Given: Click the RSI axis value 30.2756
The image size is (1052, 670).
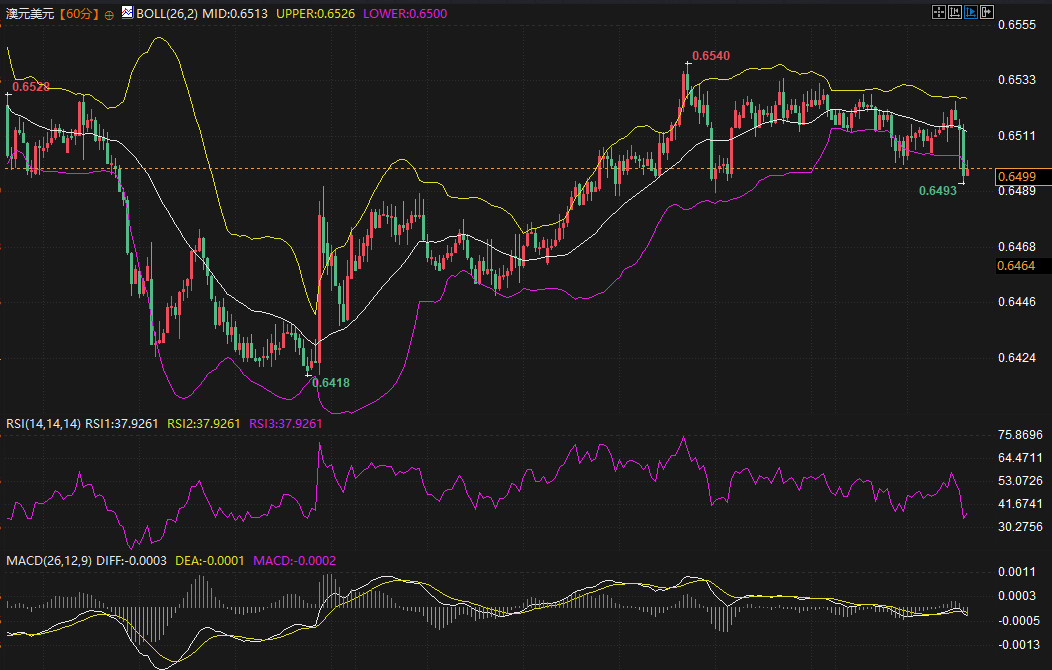Looking at the screenshot, I should [x=1020, y=526].
